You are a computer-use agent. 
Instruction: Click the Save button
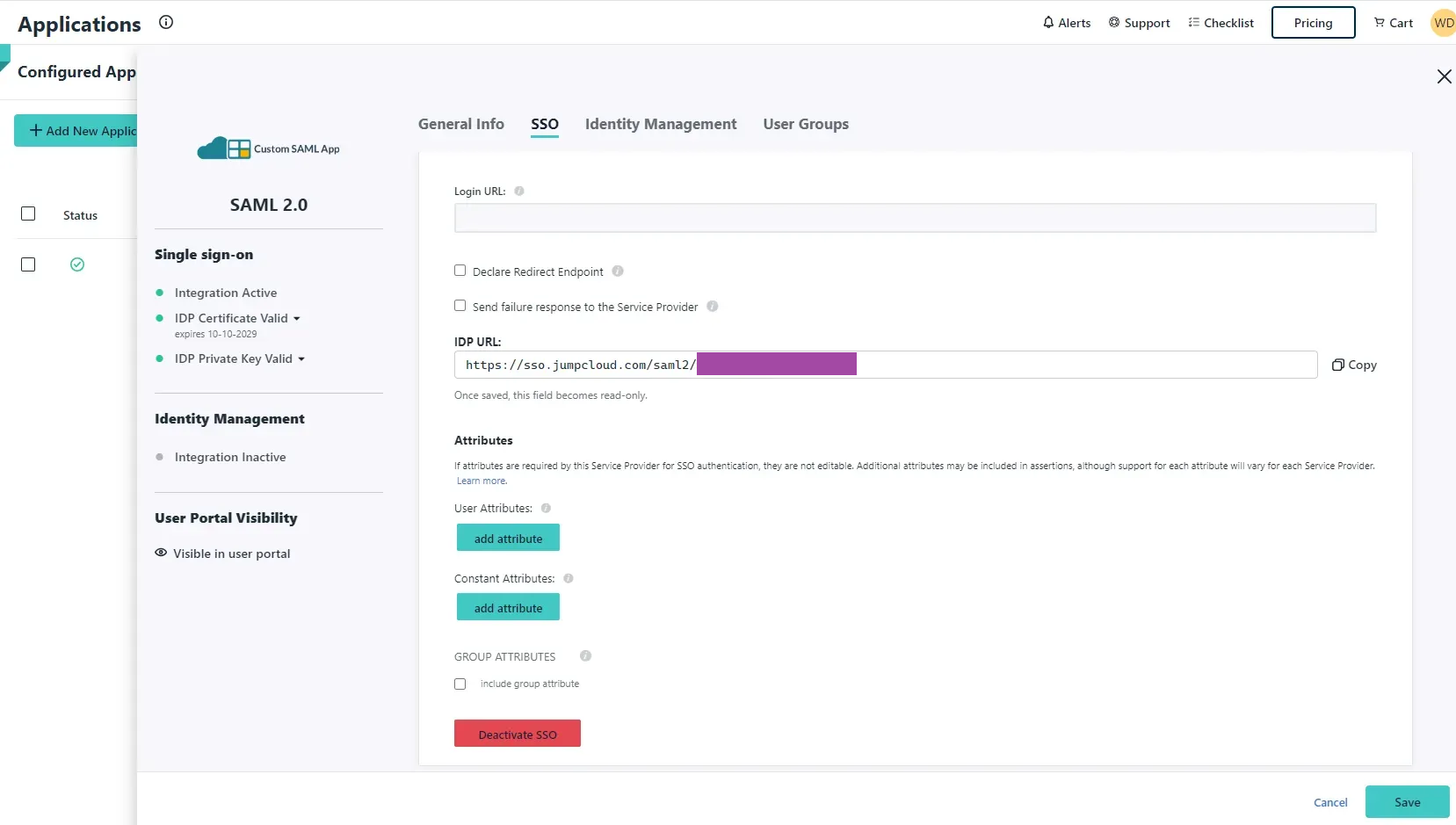click(1407, 802)
